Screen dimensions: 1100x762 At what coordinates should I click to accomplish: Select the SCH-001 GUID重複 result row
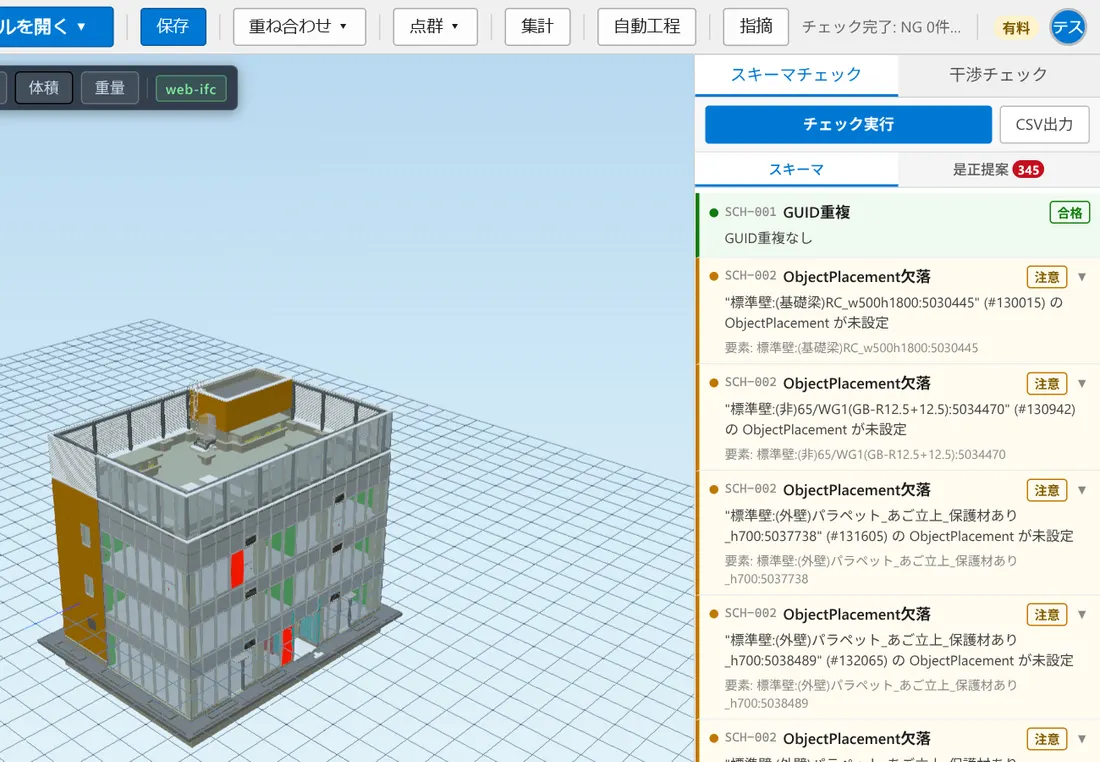click(x=898, y=225)
